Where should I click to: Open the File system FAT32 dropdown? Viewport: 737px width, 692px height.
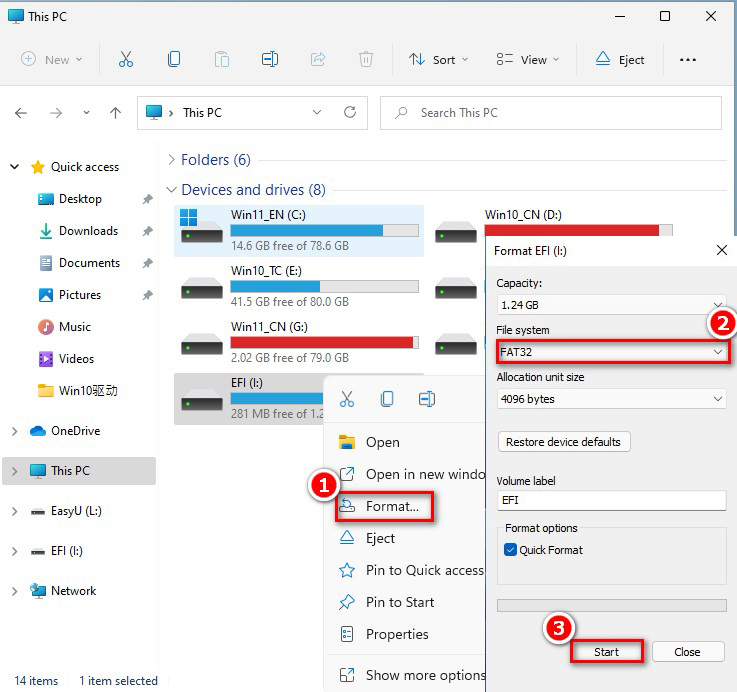pos(613,352)
